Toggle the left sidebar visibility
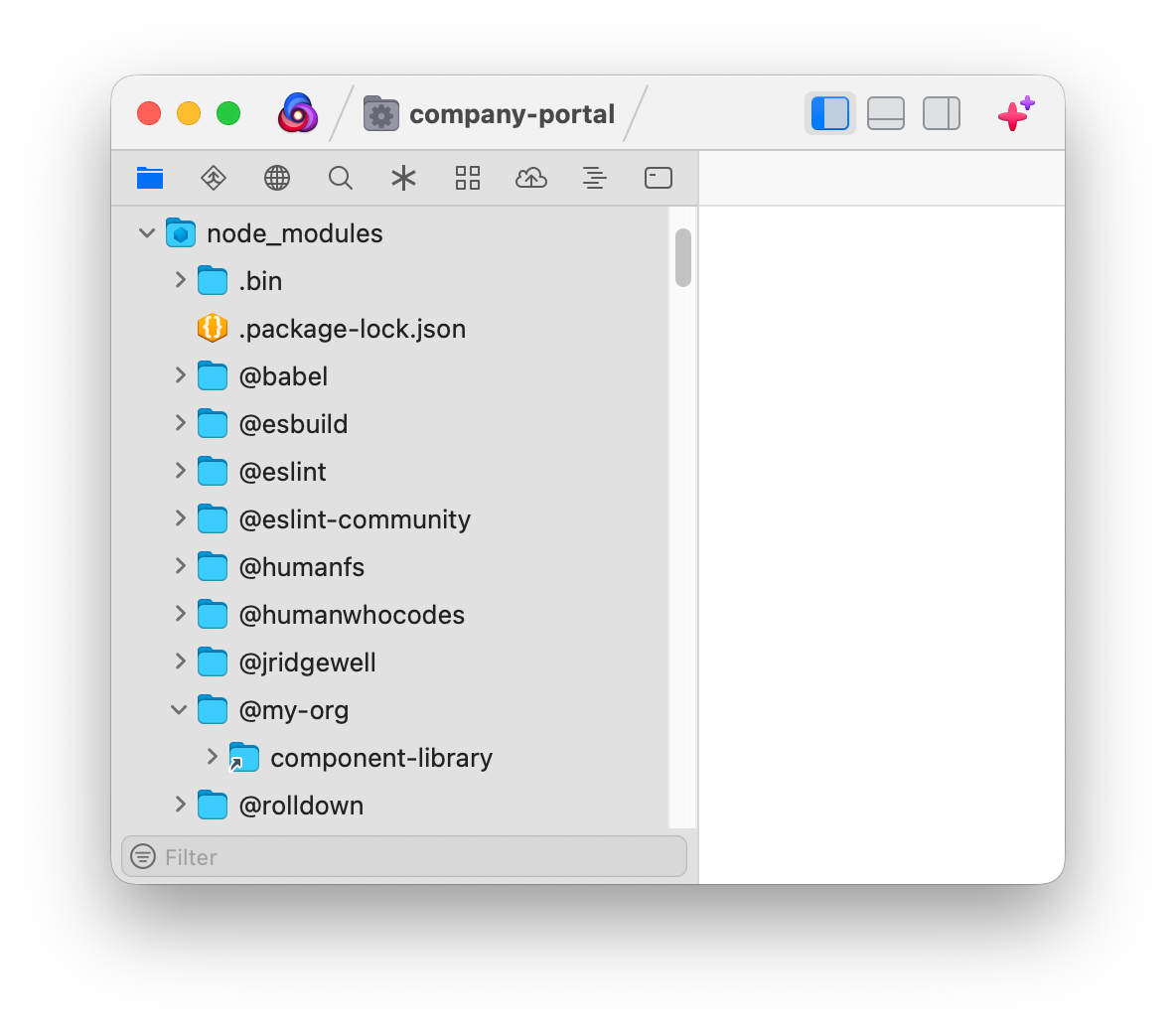The height and width of the screenshot is (1031, 1176). 830,113
